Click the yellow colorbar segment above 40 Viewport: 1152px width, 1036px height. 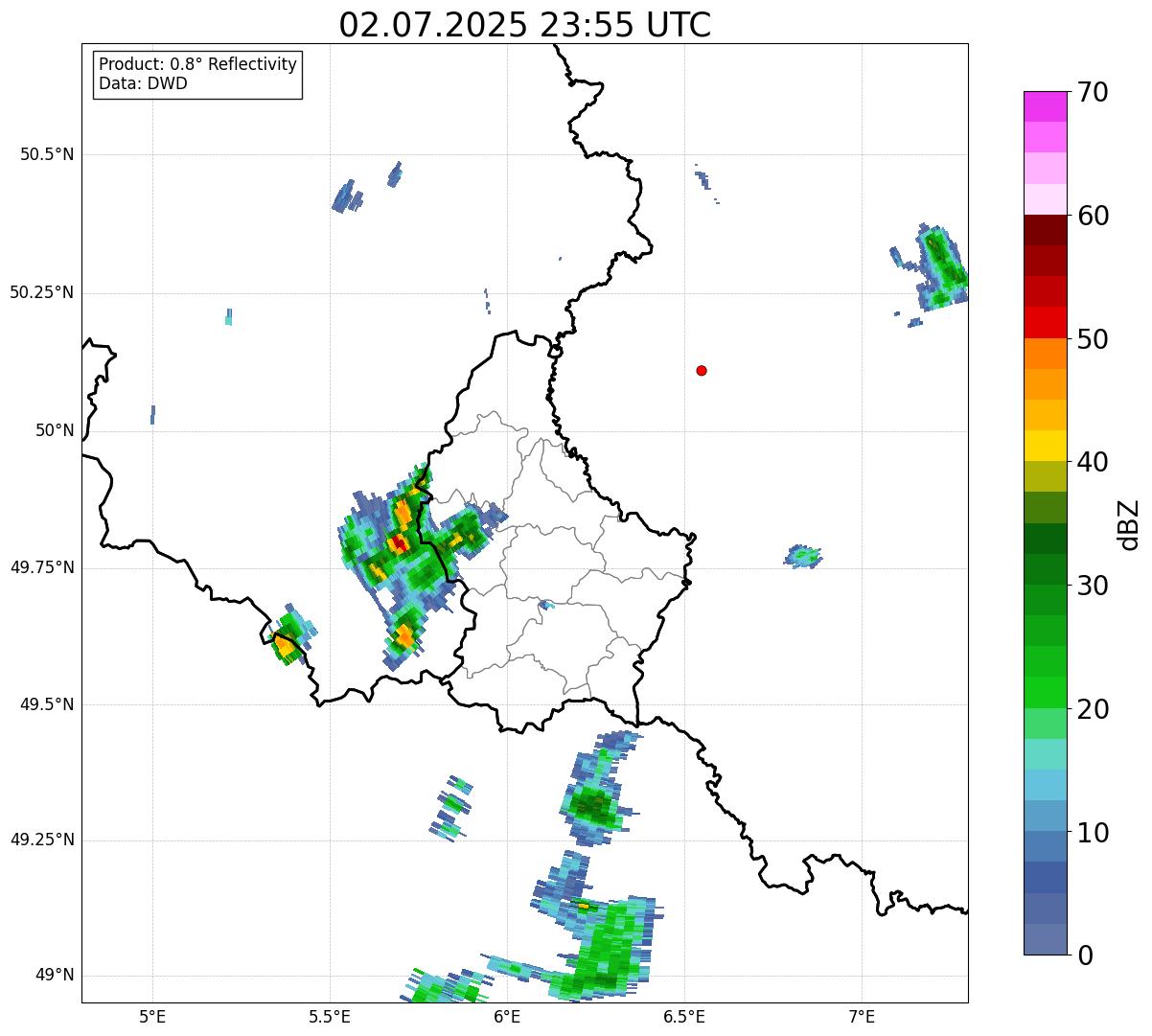click(x=1045, y=446)
